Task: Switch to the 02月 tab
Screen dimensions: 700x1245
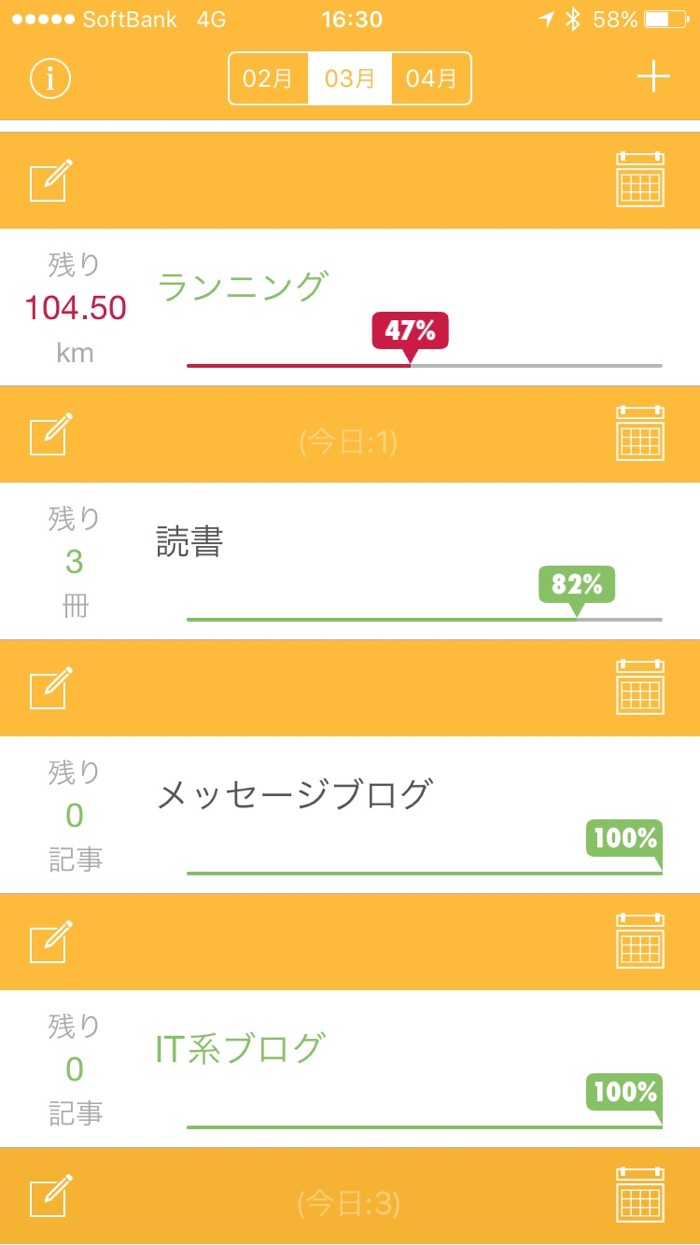Action: click(x=268, y=78)
